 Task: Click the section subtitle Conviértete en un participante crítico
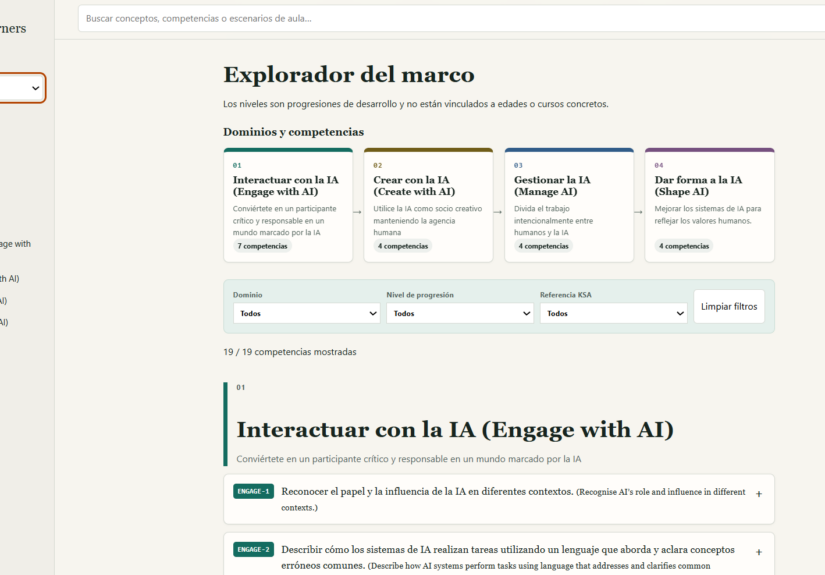[409, 459]
